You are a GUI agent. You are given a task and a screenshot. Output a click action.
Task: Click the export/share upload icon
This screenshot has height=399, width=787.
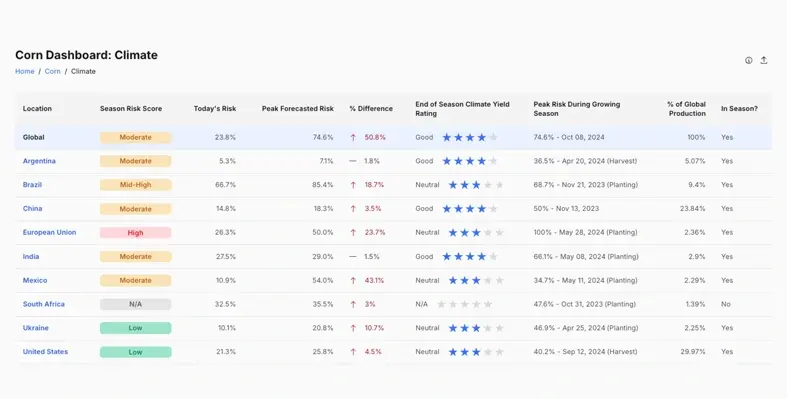763,60
